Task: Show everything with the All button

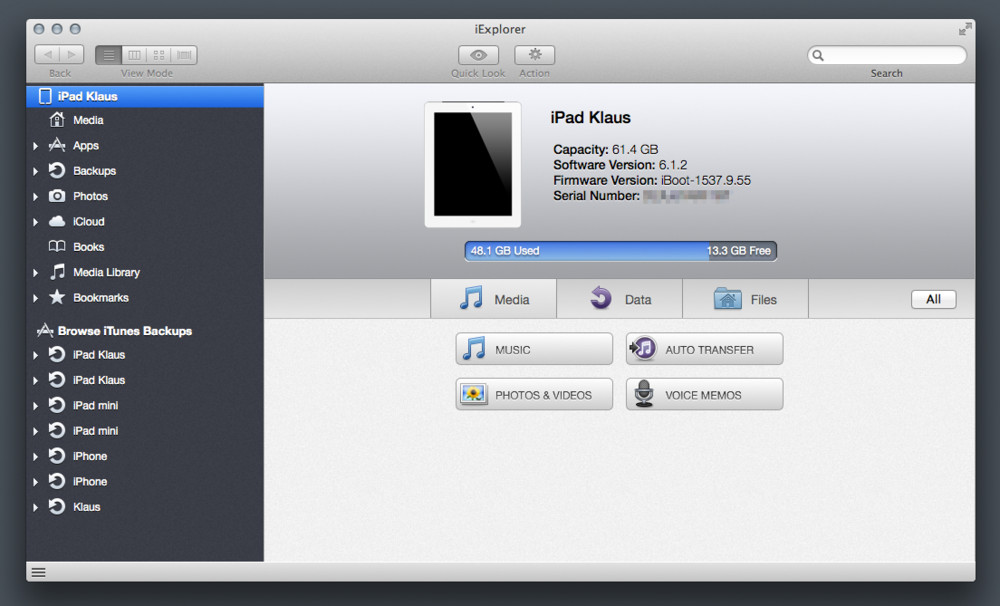Action: point(933,299)
